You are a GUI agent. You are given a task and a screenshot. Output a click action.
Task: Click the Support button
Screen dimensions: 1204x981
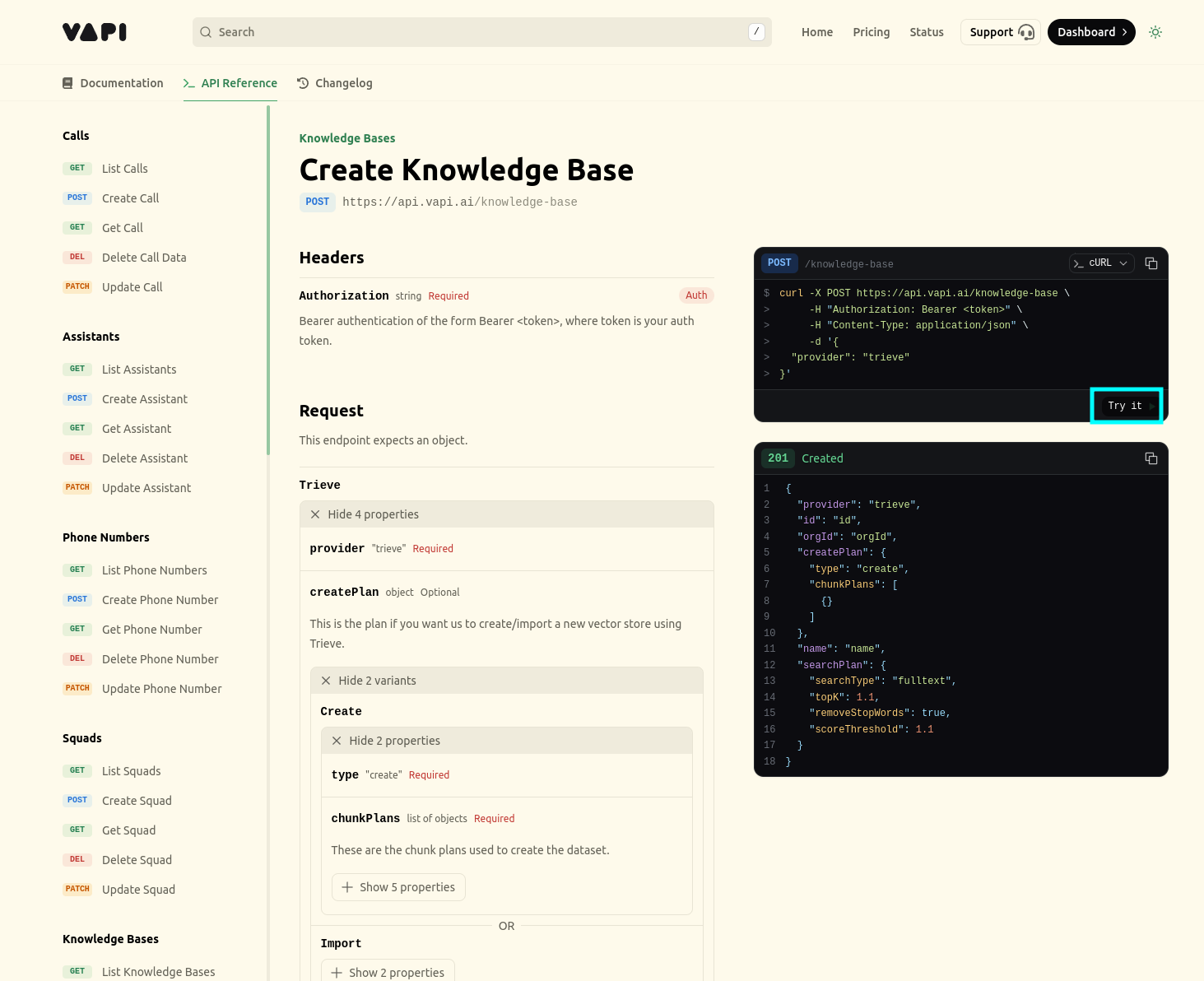tap(1001, 32)
